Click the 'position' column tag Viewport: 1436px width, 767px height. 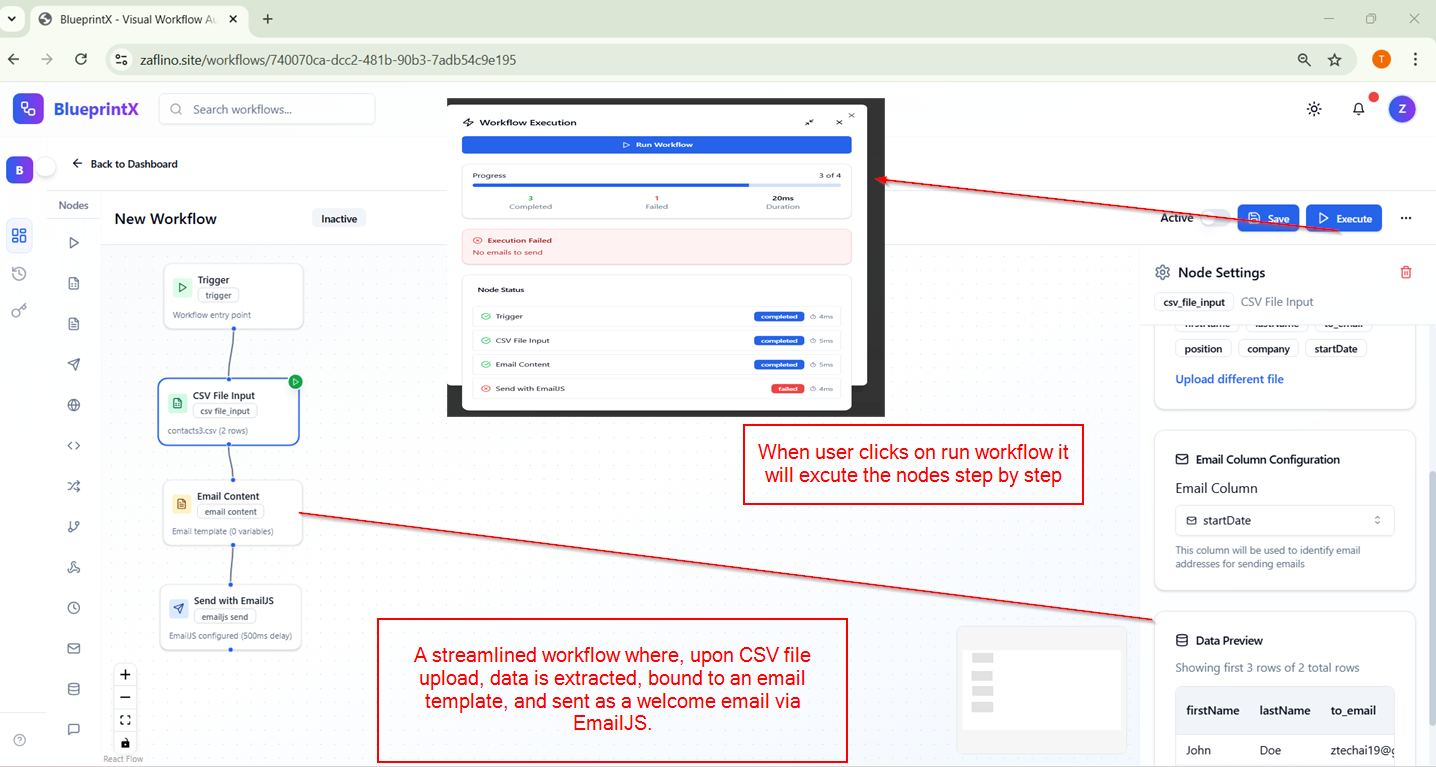pyautogui.click(x=1203, y=349)
